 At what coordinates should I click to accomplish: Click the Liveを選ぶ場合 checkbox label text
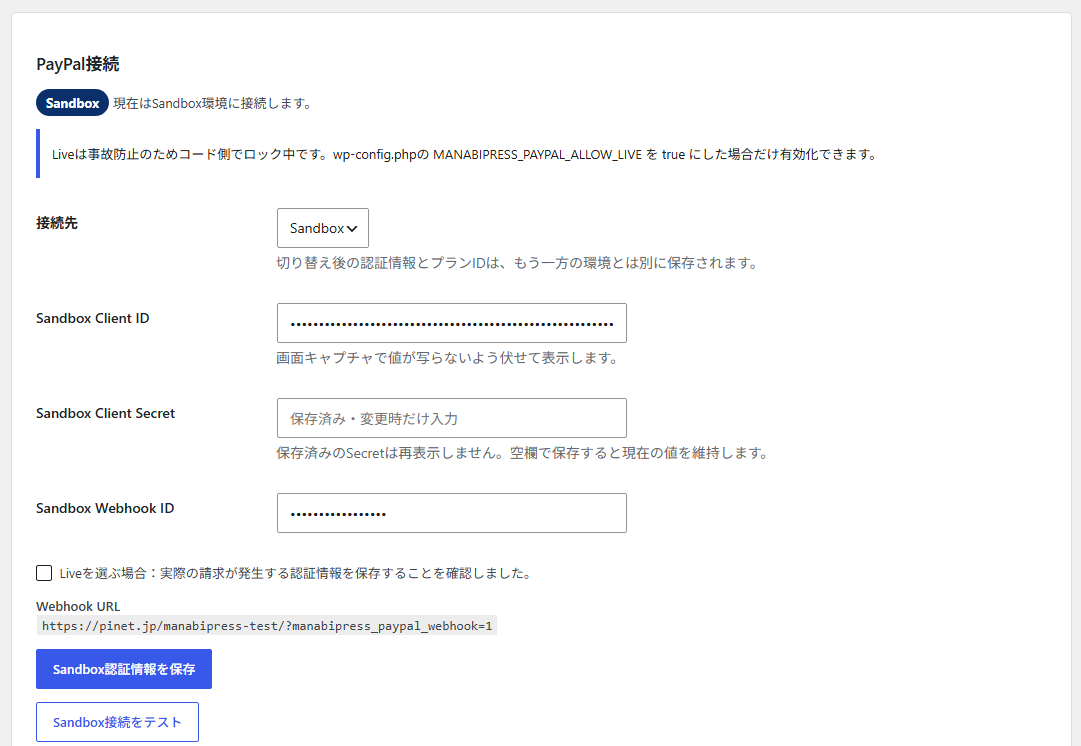click(x=295, y=574)
